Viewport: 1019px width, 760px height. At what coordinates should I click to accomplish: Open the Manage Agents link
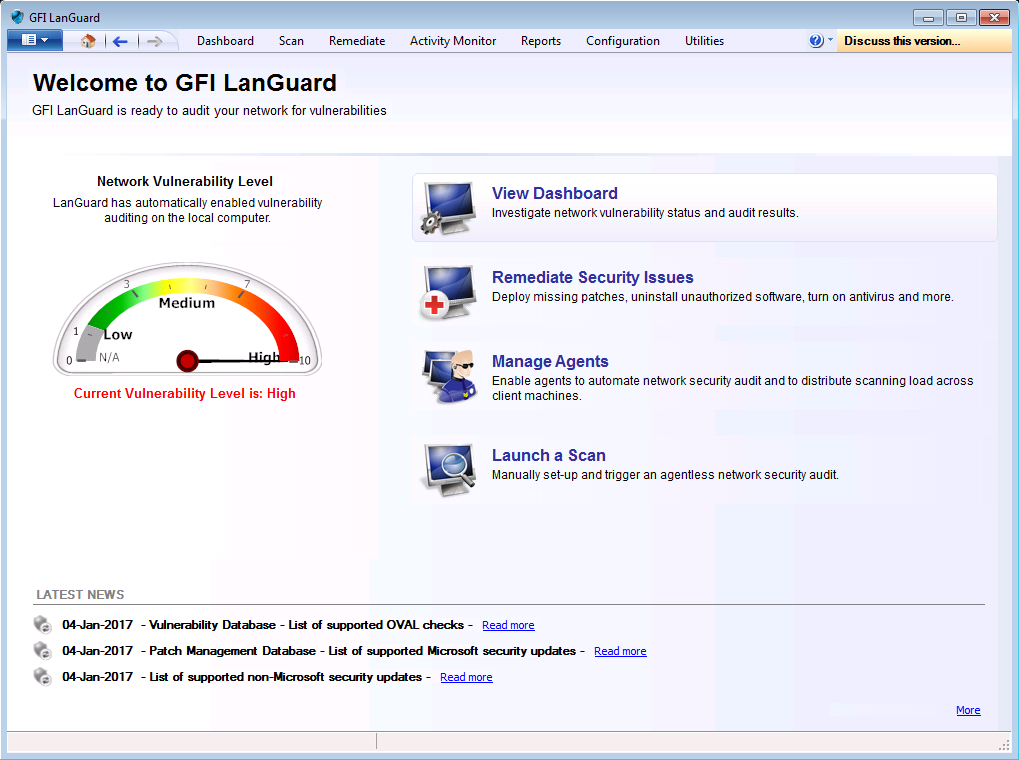(550, 361)
